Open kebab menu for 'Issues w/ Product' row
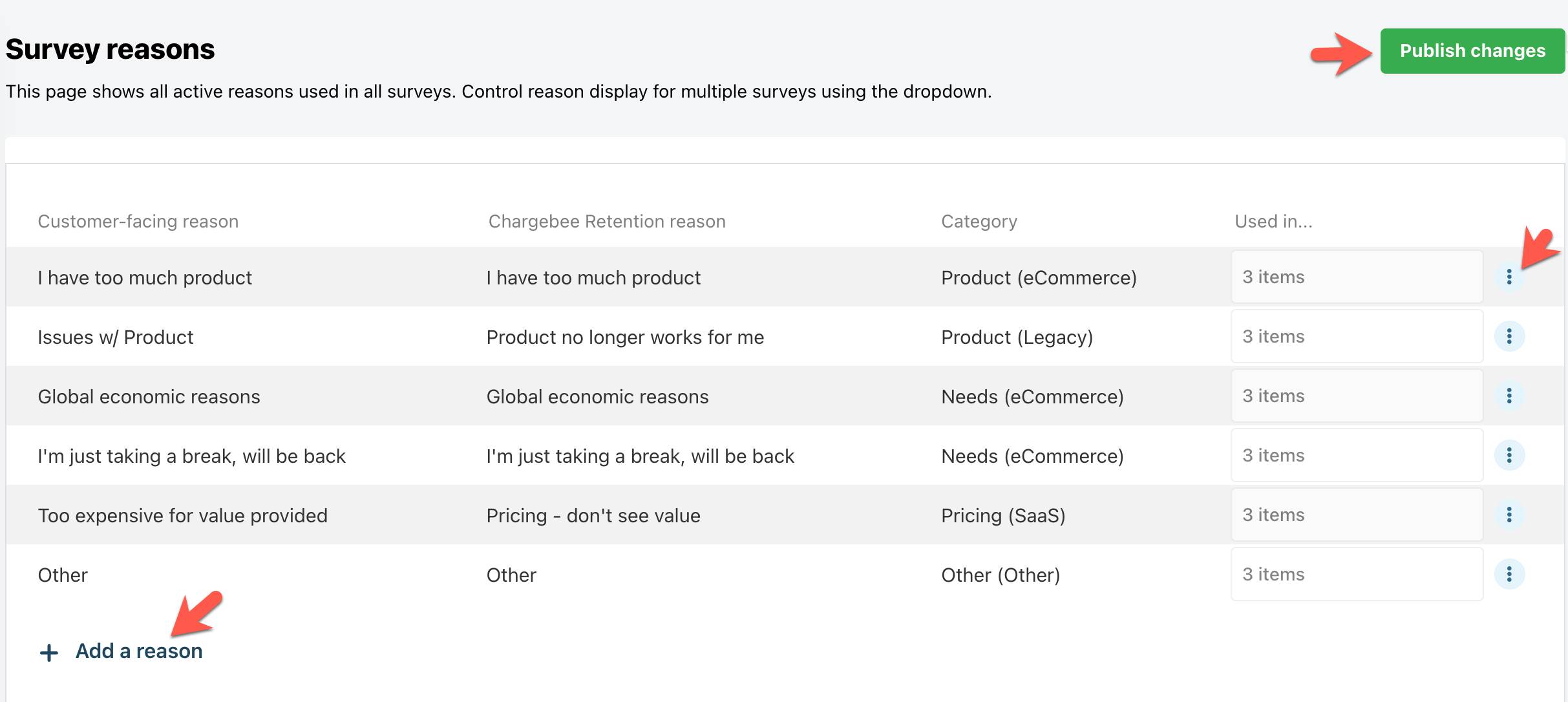The width and height of the screenshot is (1568, 702). (1509, 336)
